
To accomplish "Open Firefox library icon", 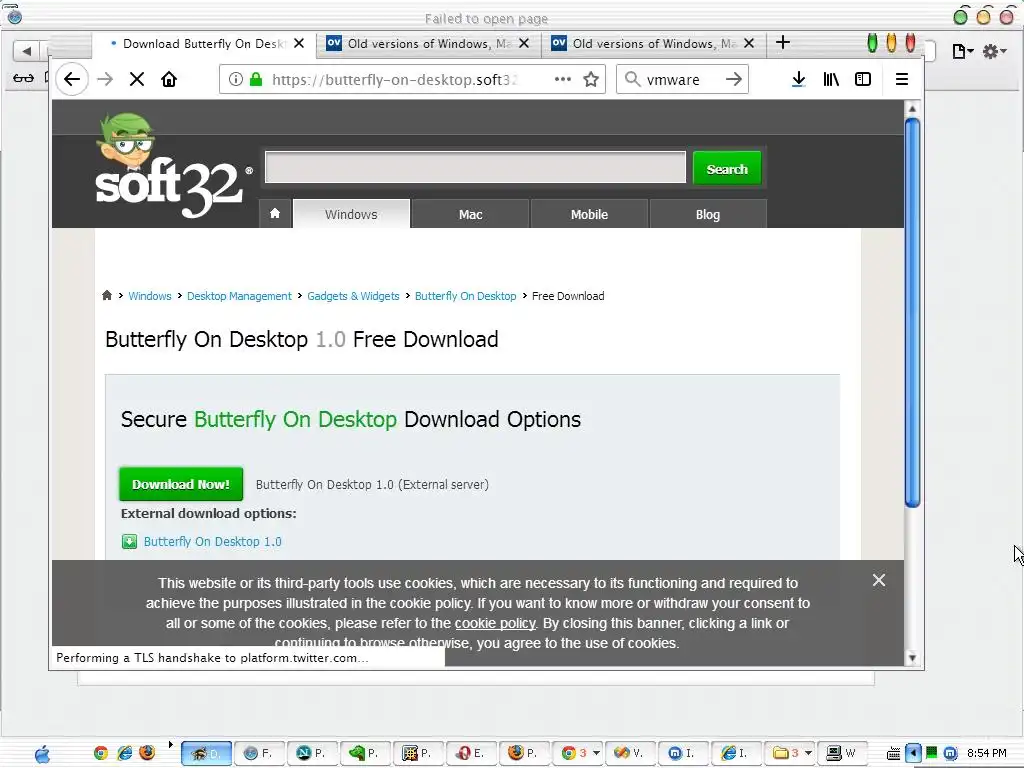I will tap(831, 80).
